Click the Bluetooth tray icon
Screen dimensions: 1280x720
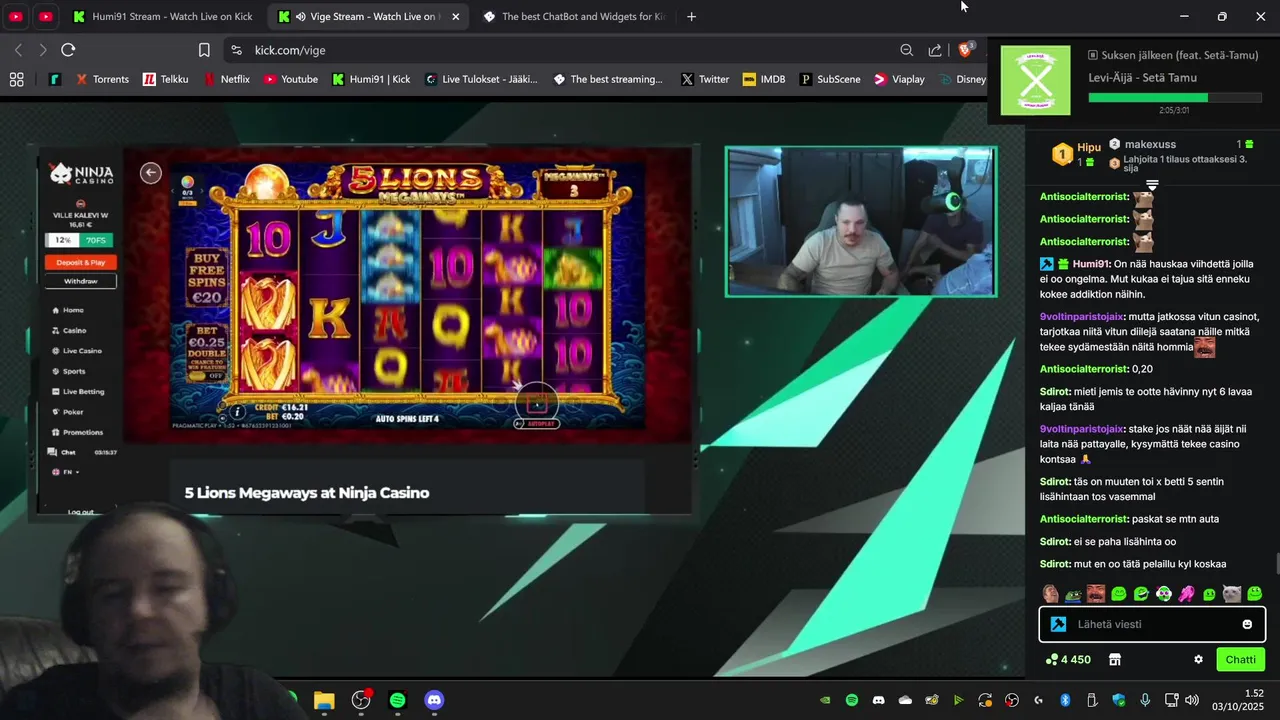click(1065, 700)
